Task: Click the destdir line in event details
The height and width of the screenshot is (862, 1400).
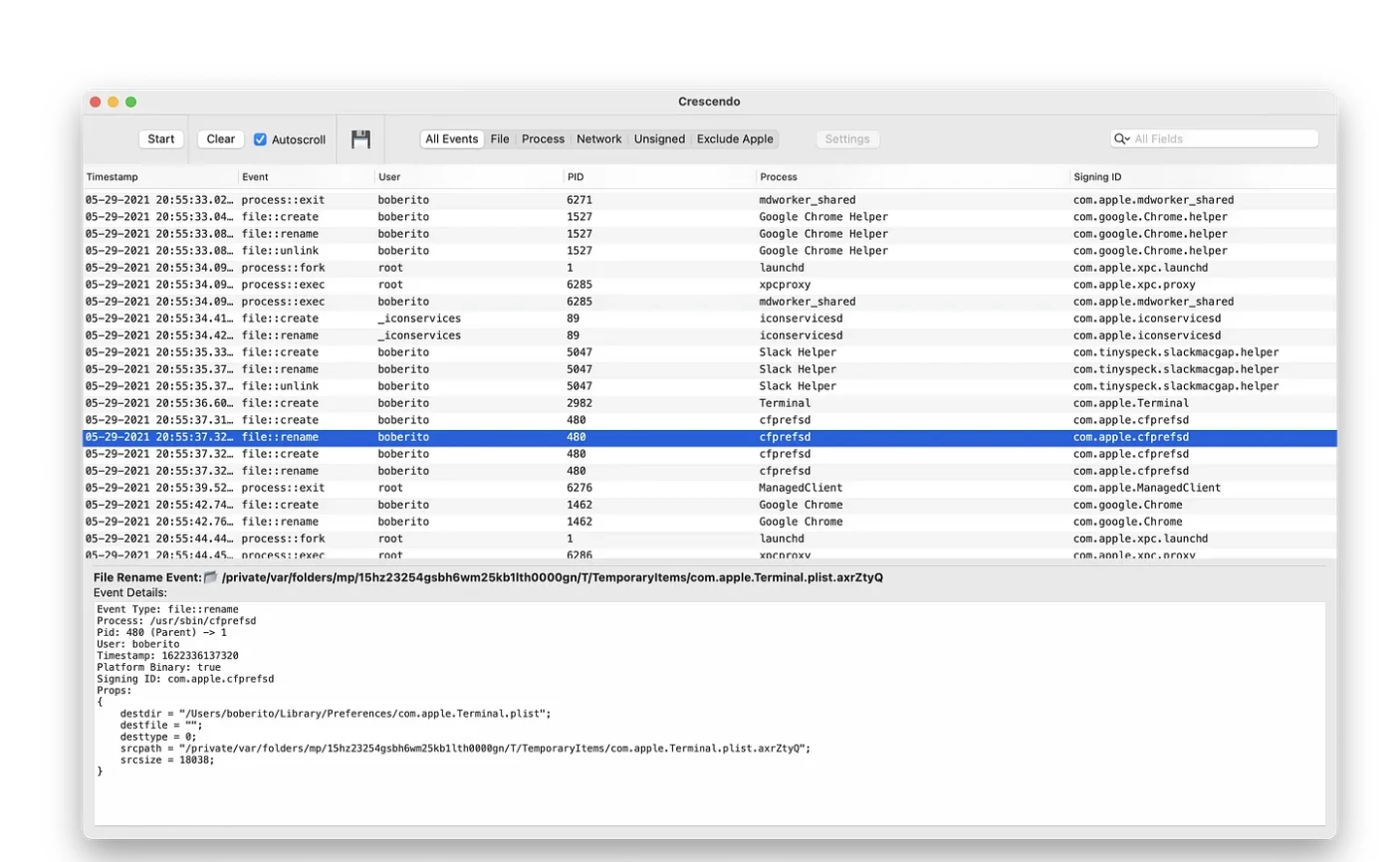Action: 336,714
